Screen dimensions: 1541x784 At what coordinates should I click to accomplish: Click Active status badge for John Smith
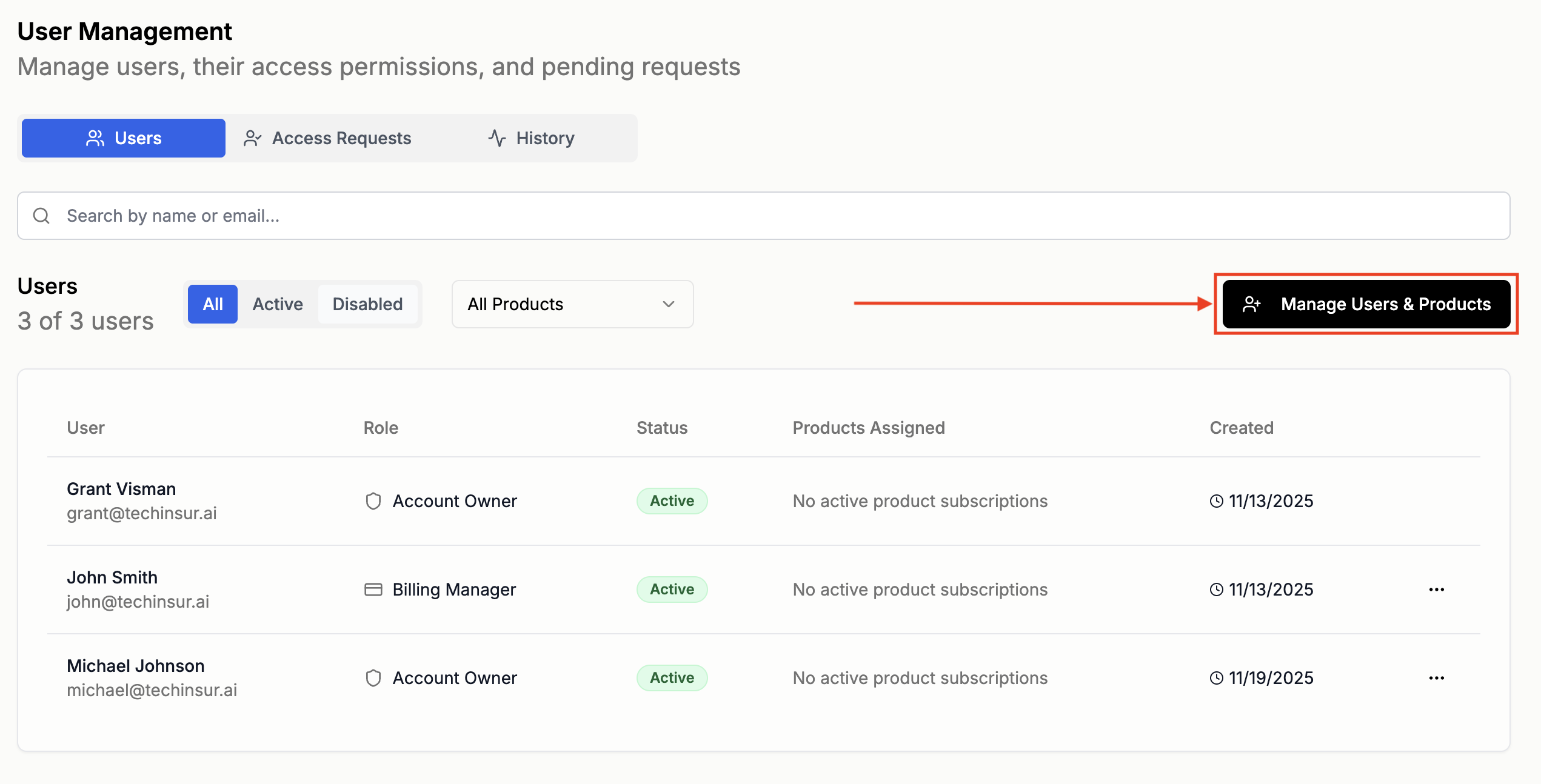(672, 590)
